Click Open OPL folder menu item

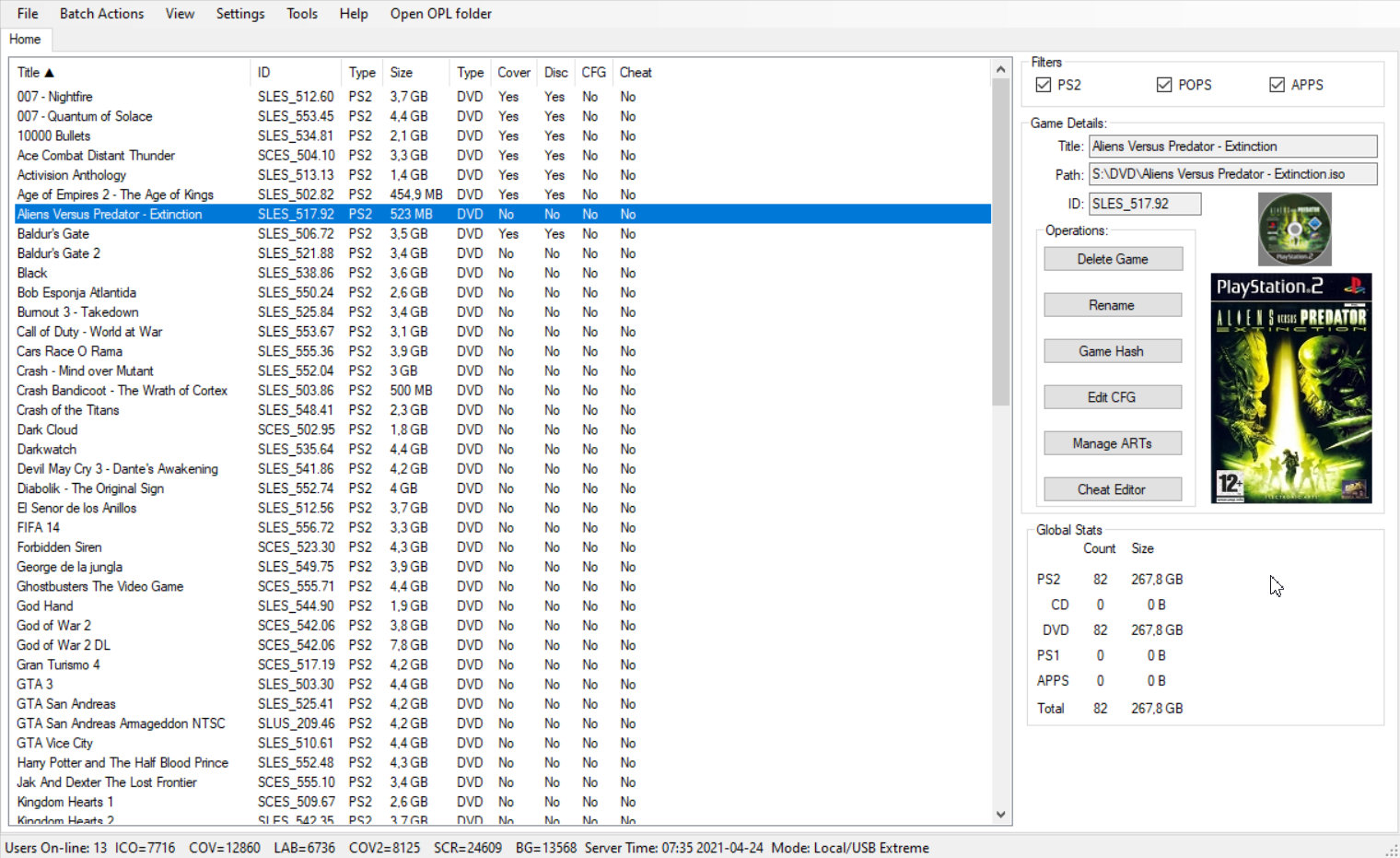(440, 14)
